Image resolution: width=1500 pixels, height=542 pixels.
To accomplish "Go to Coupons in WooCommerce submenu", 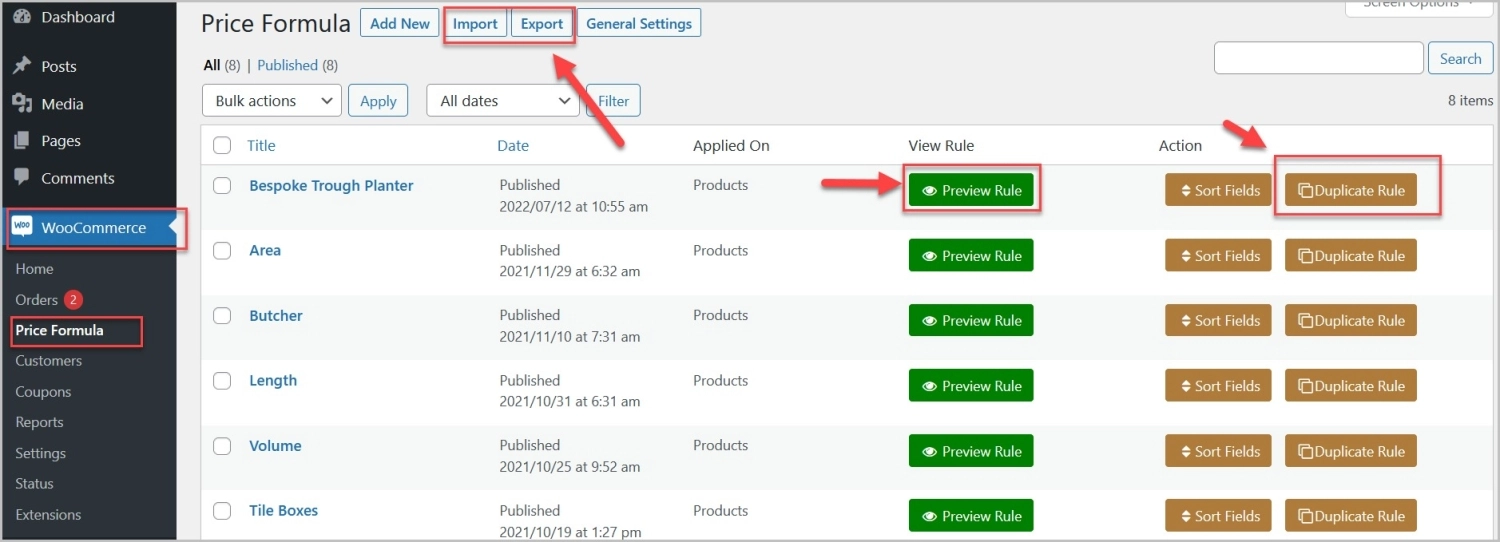I will (x=43, y=392).
